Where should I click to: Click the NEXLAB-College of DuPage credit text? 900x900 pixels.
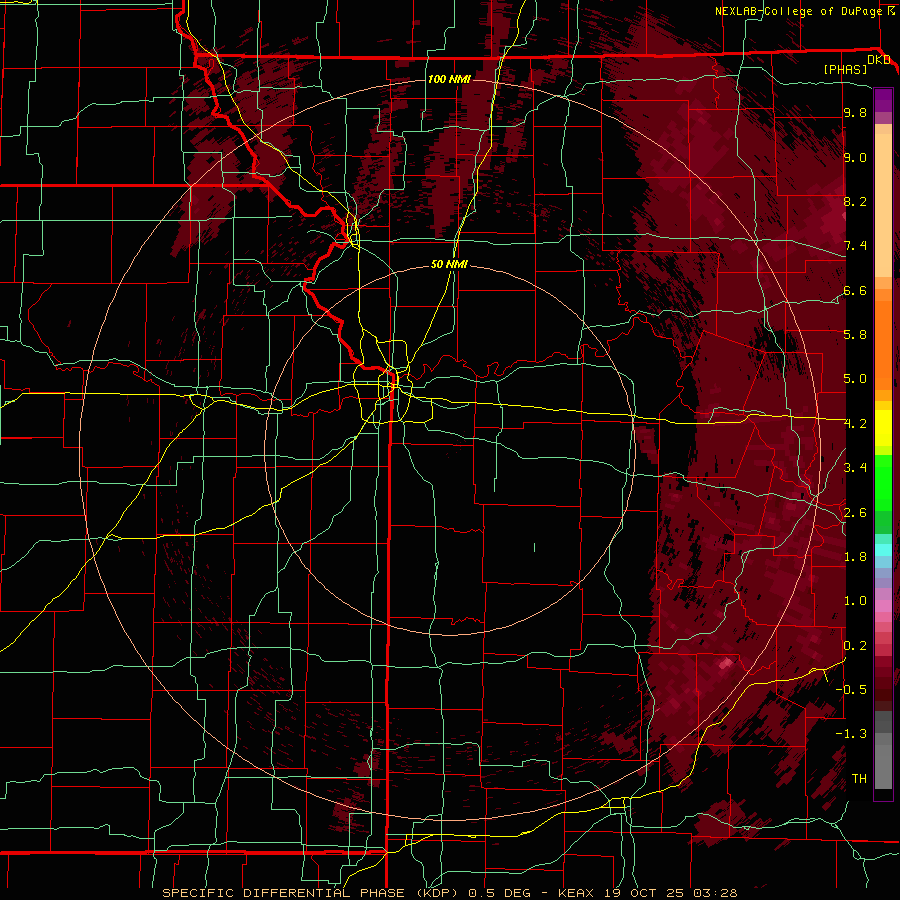pyautogui.click(x=799, y=11)
